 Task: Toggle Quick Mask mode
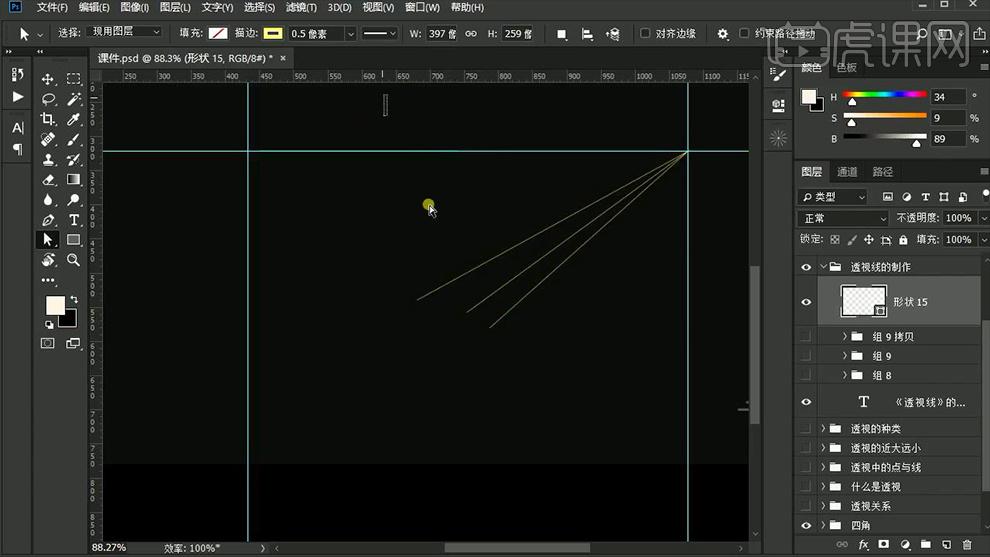47,344
